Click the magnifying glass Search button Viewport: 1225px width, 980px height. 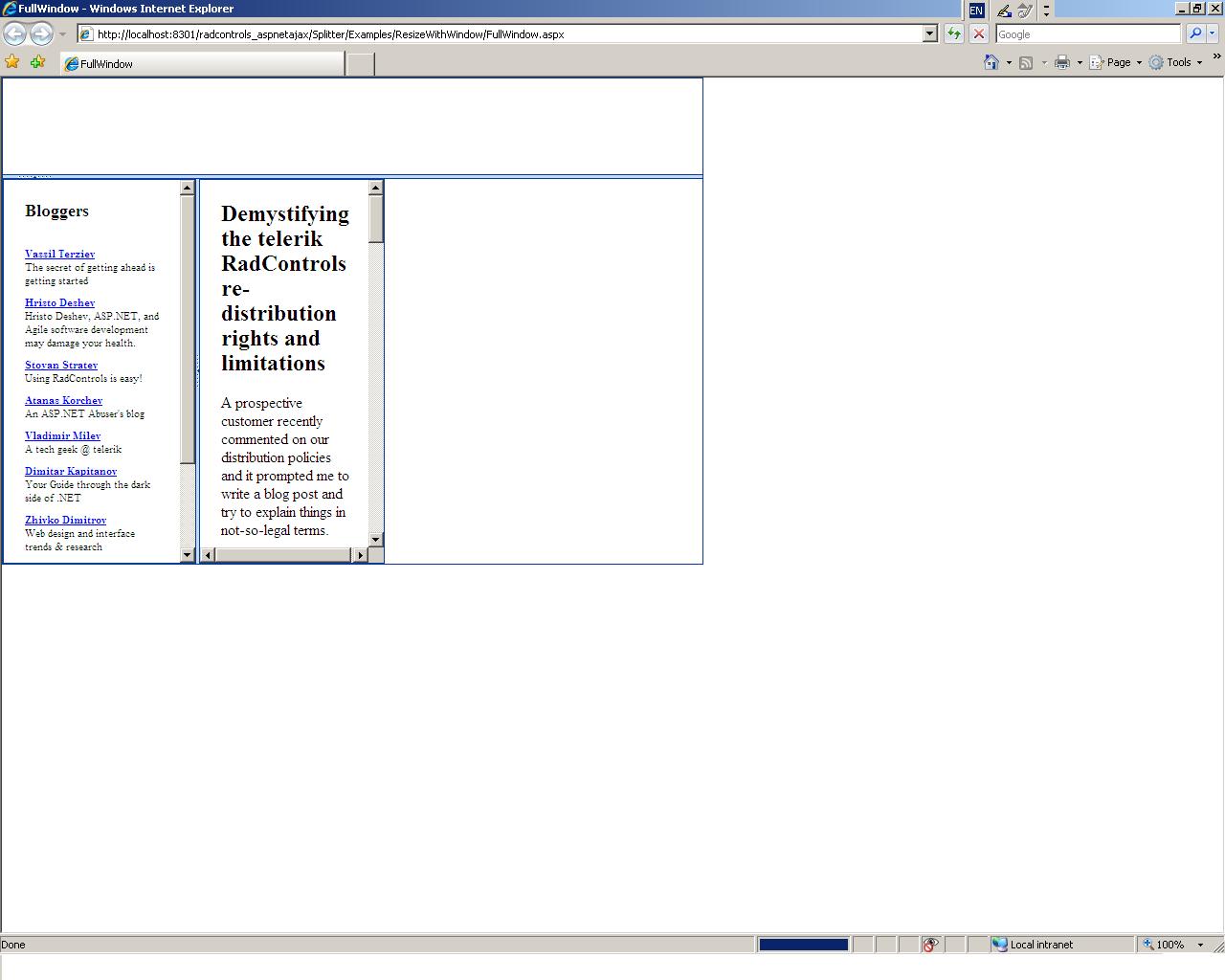pyautogui.click(x=1195, y=33)
